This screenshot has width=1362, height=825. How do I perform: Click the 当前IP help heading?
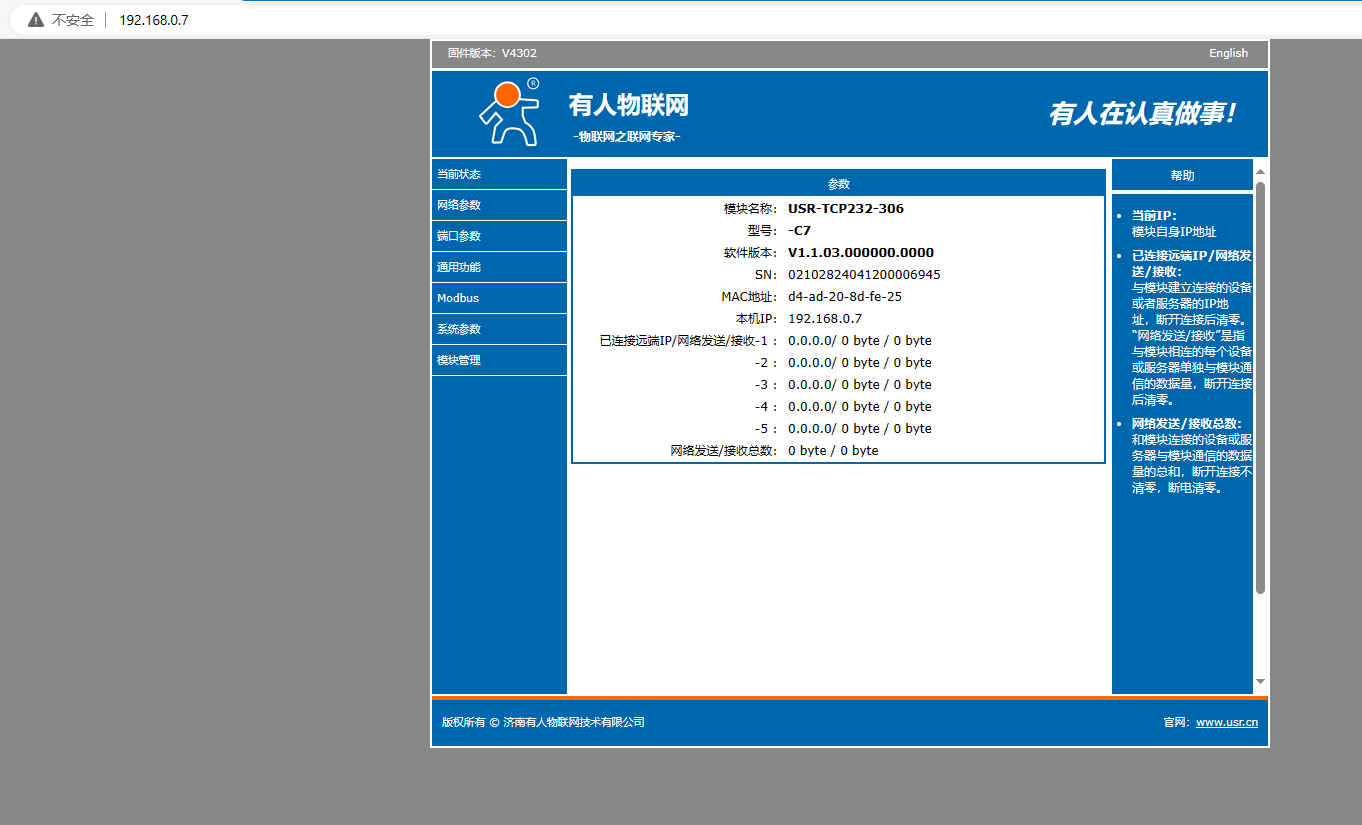pos(1154,215)
